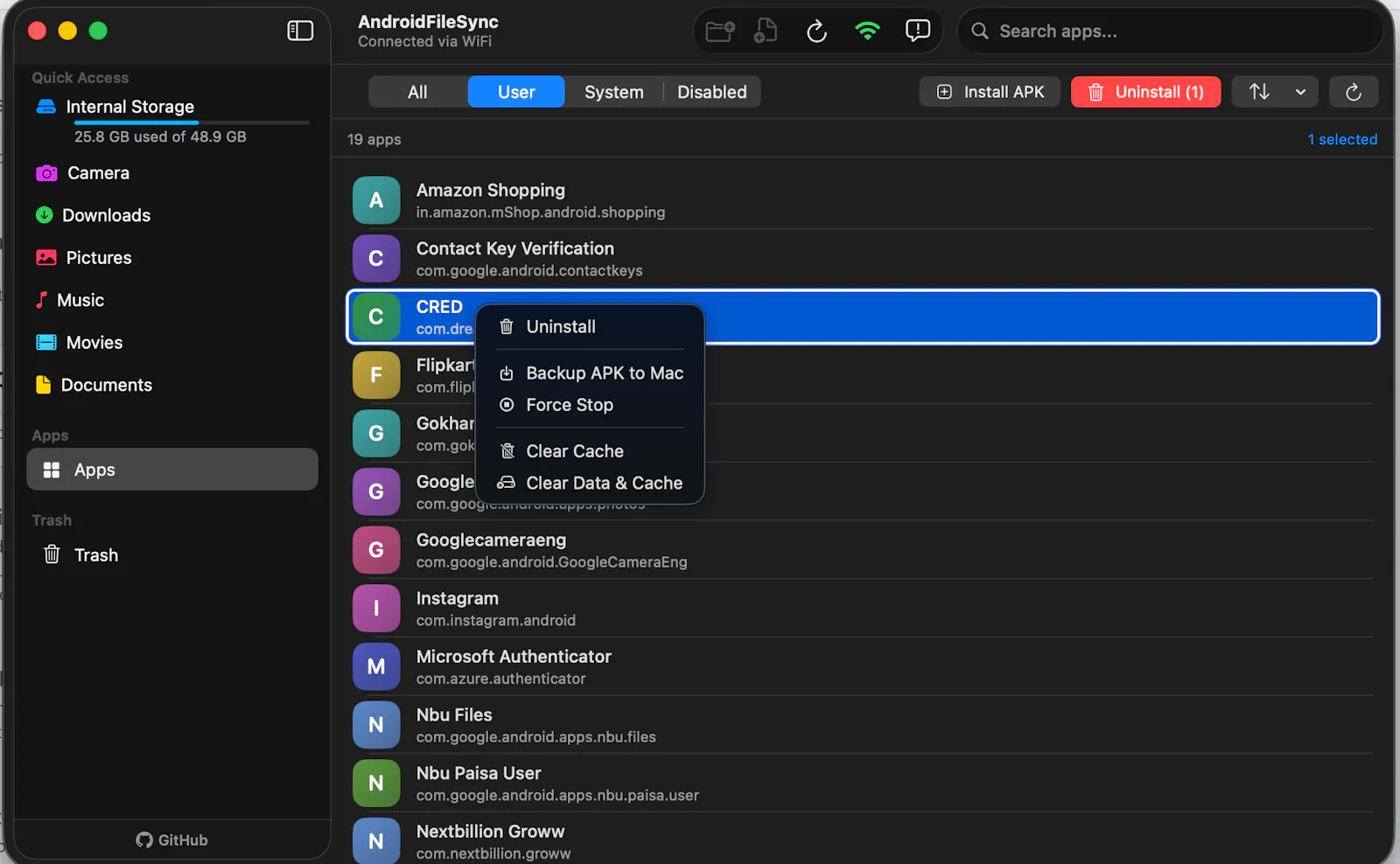Click the Internal Storage usage bar

coord(192,122)
